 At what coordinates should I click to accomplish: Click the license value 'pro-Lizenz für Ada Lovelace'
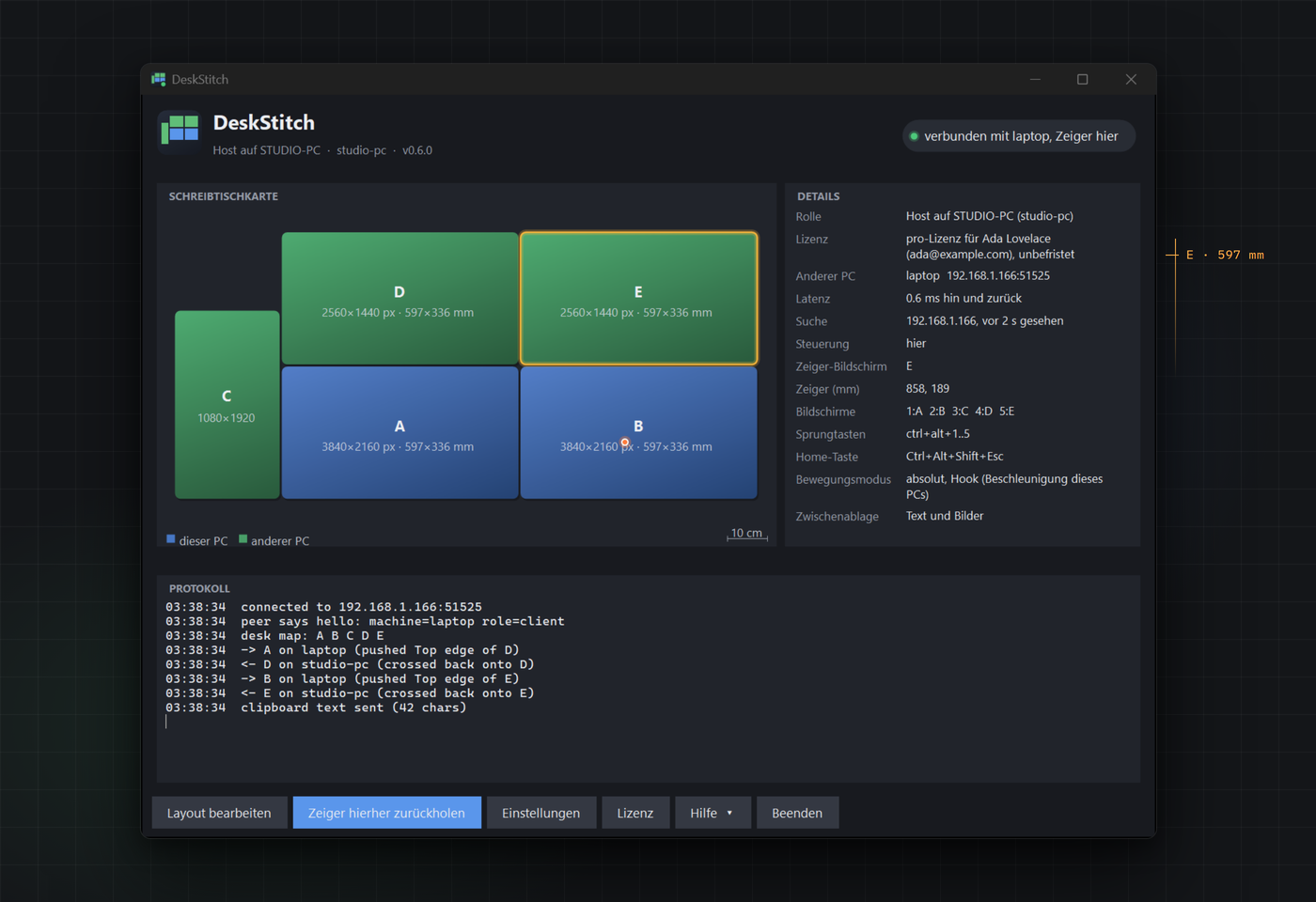point(979,239)
